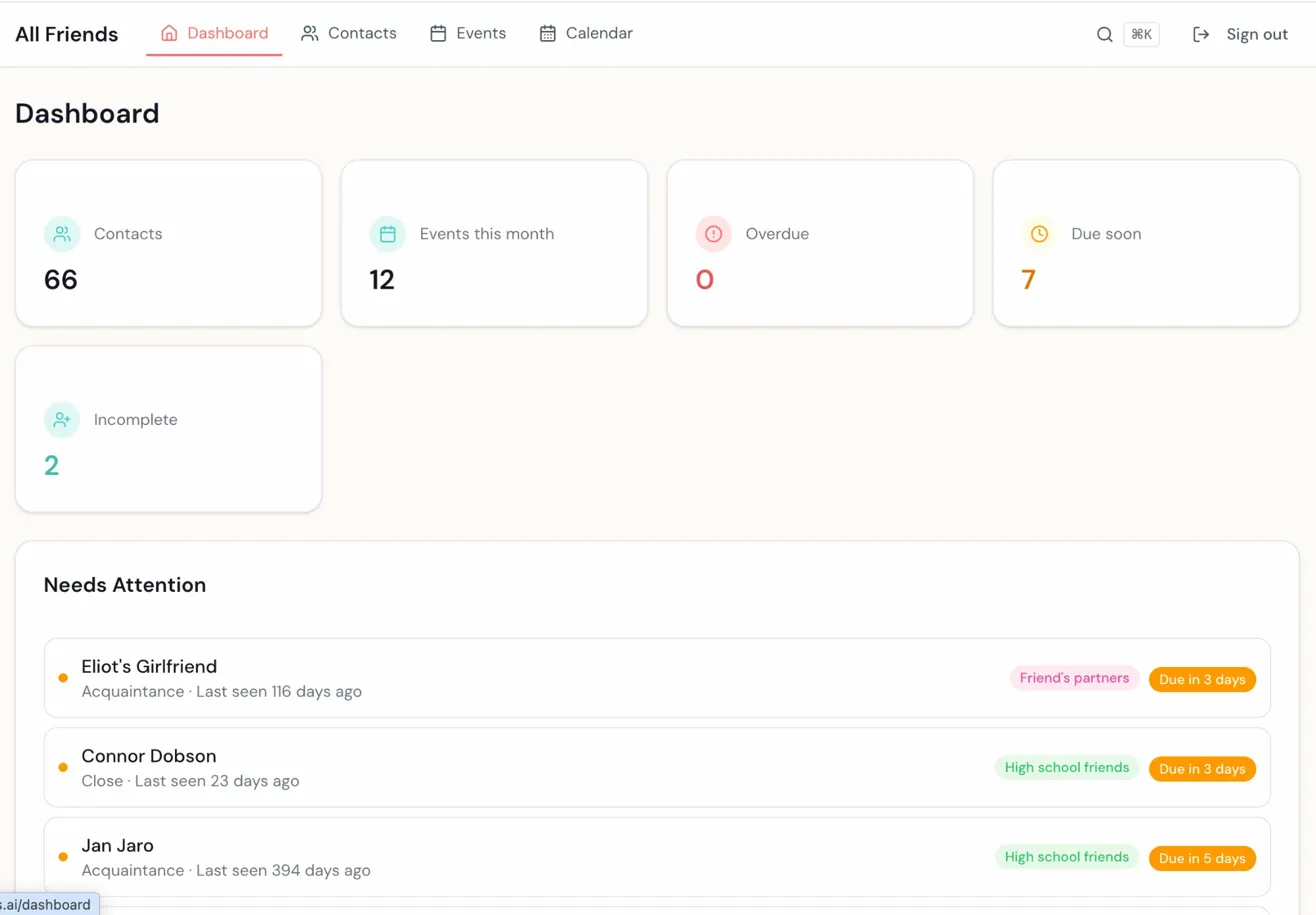Click the Calendar icon next to Calendar label
The width and height of the screenshot is (1316, 915).
click(547, 32)
